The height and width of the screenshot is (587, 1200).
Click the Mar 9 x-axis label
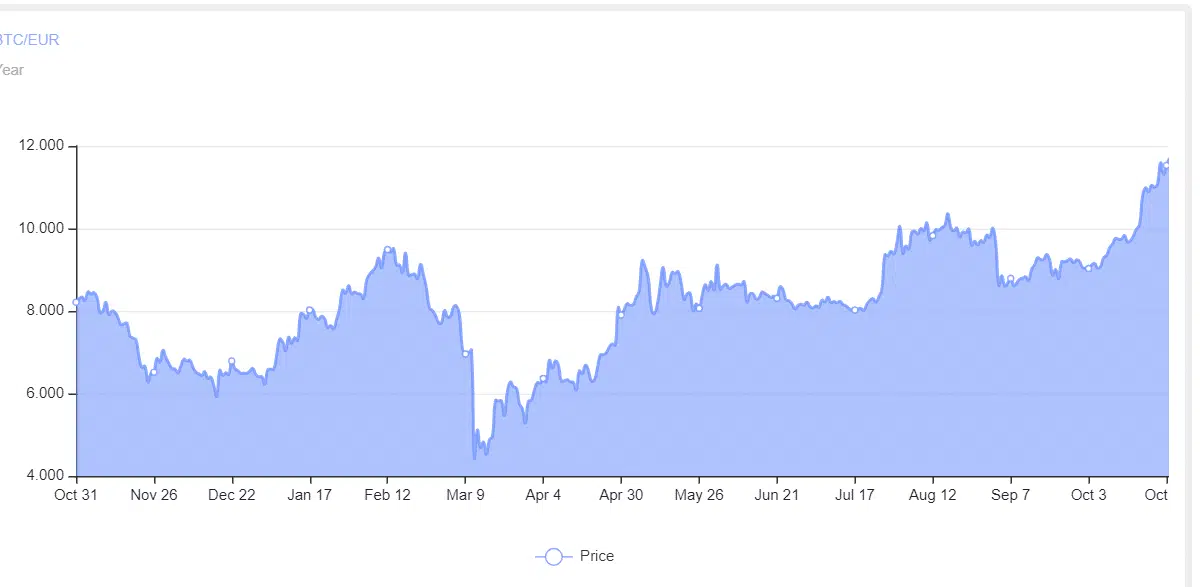click(465, 495)
